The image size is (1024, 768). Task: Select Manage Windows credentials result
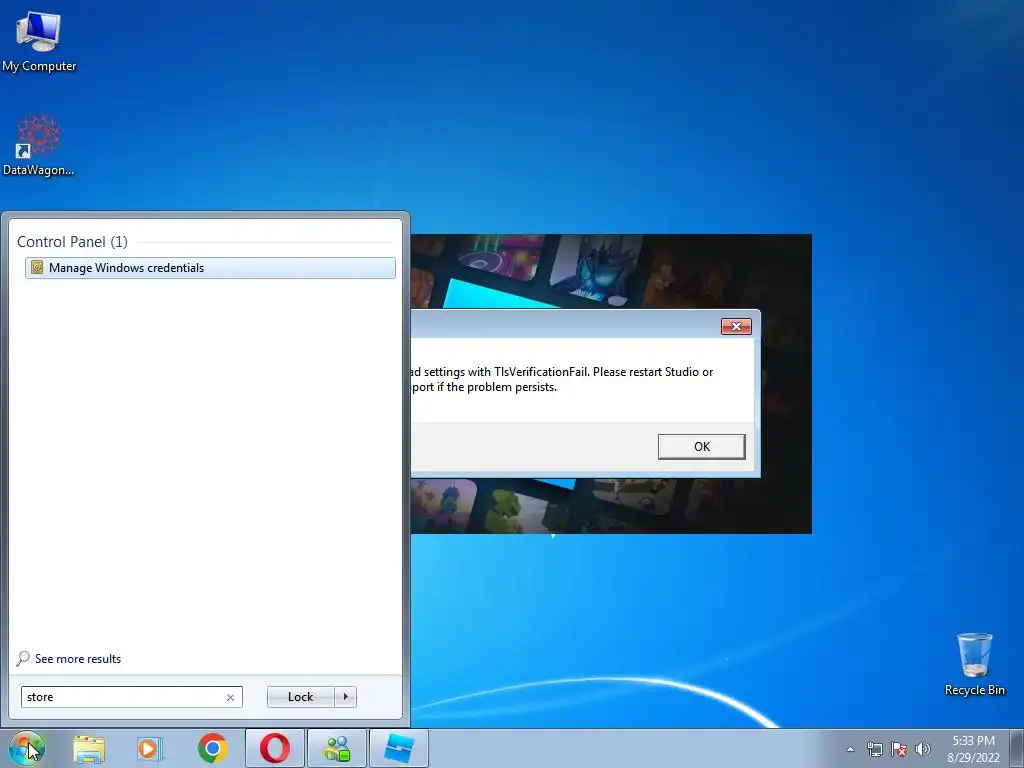coord(210,268)
